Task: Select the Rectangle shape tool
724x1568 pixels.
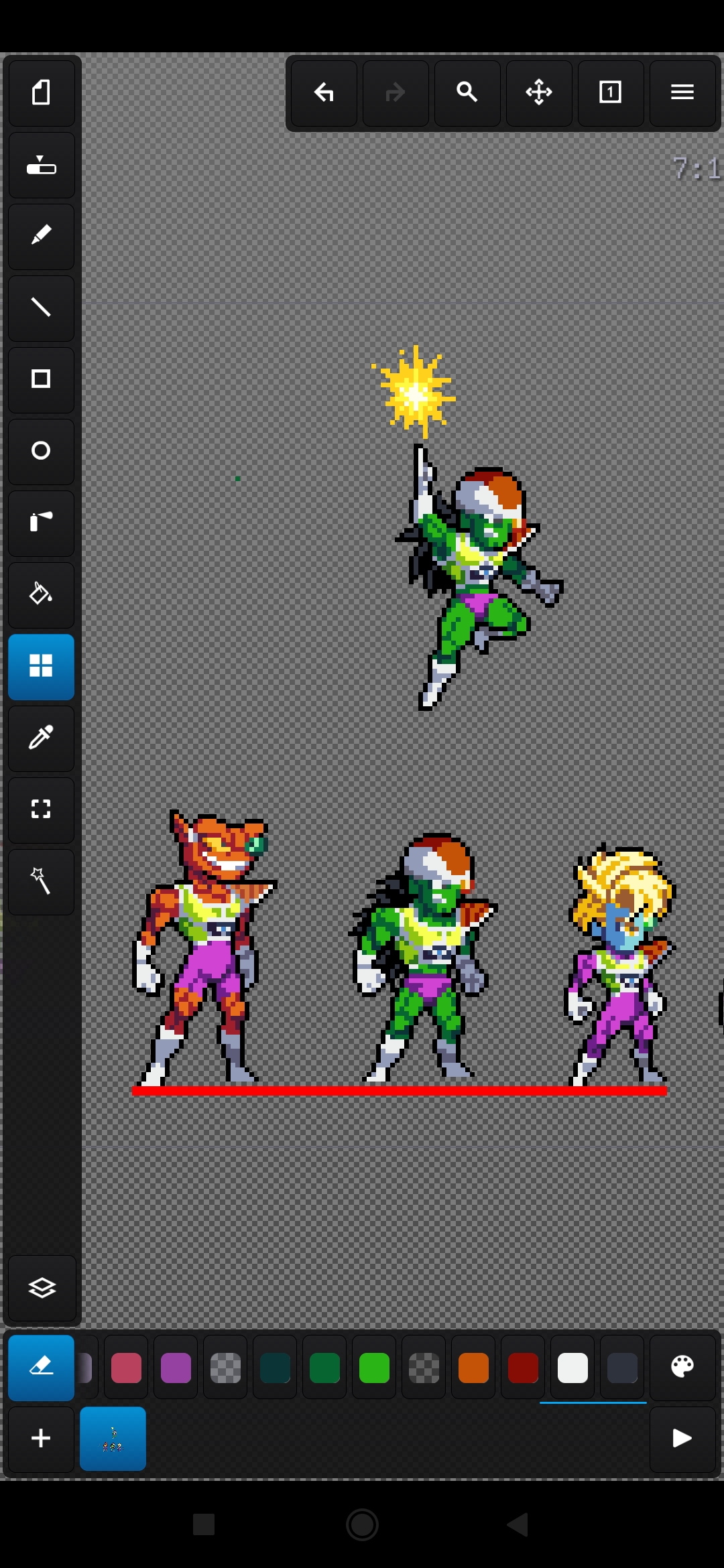Action: pyautogui.click(x=41, y=379)
